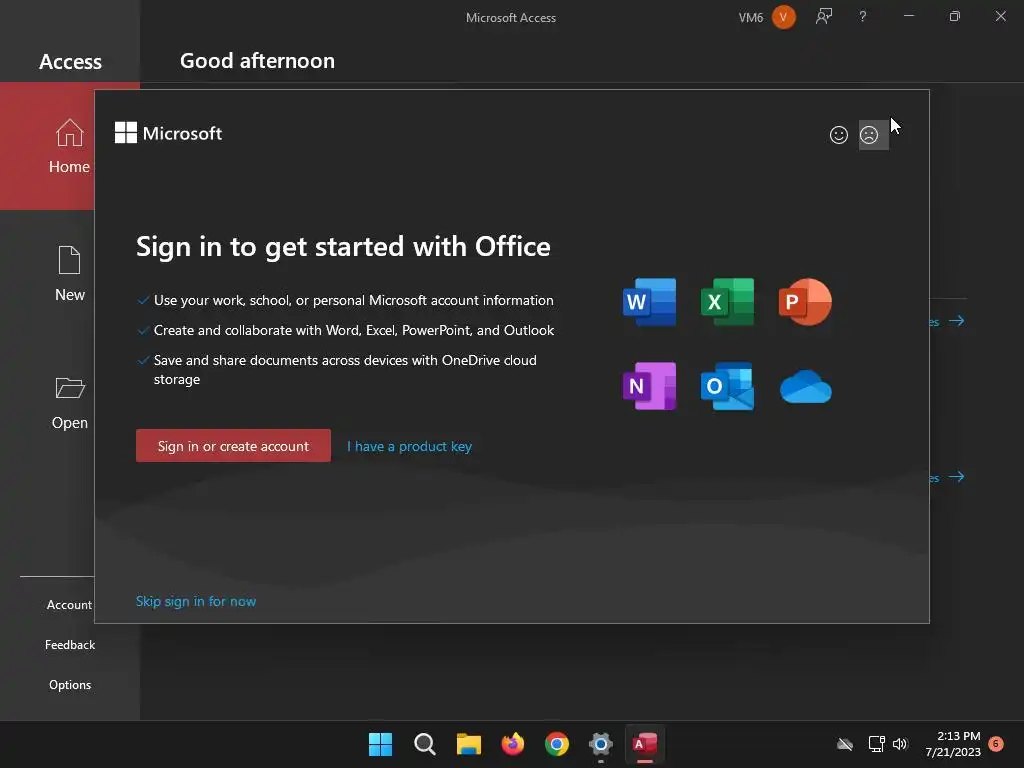
Task: Click the feedback person icon in title bar
Action: (x=824, y=17)
